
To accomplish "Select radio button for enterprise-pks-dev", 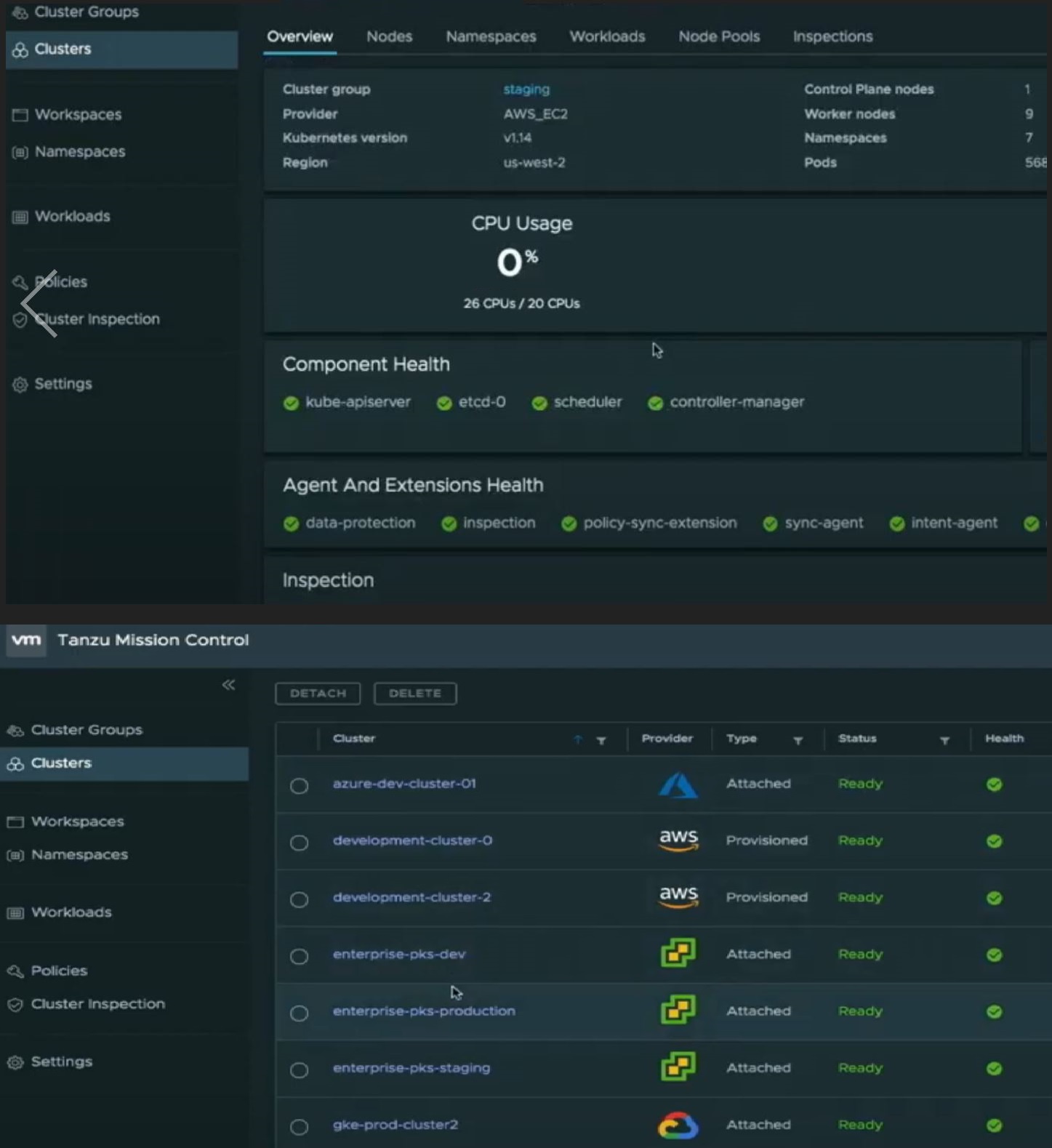I will click(299, 956).
